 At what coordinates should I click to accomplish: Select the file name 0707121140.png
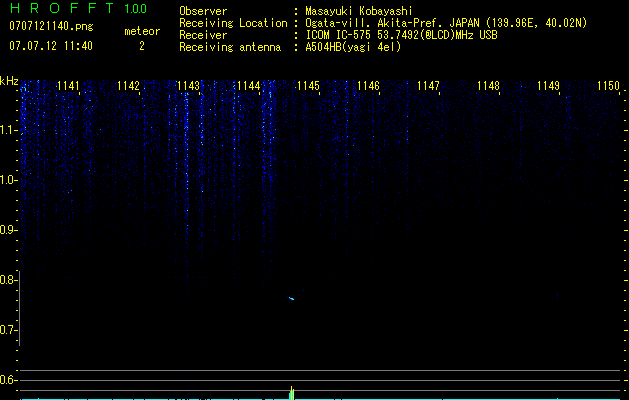pos(51,26)
